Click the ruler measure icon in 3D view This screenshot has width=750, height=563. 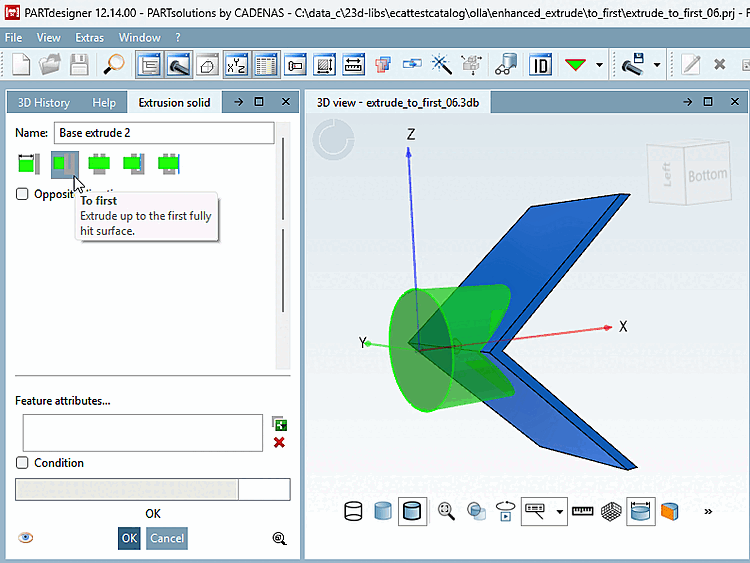(x=582, y=511)
